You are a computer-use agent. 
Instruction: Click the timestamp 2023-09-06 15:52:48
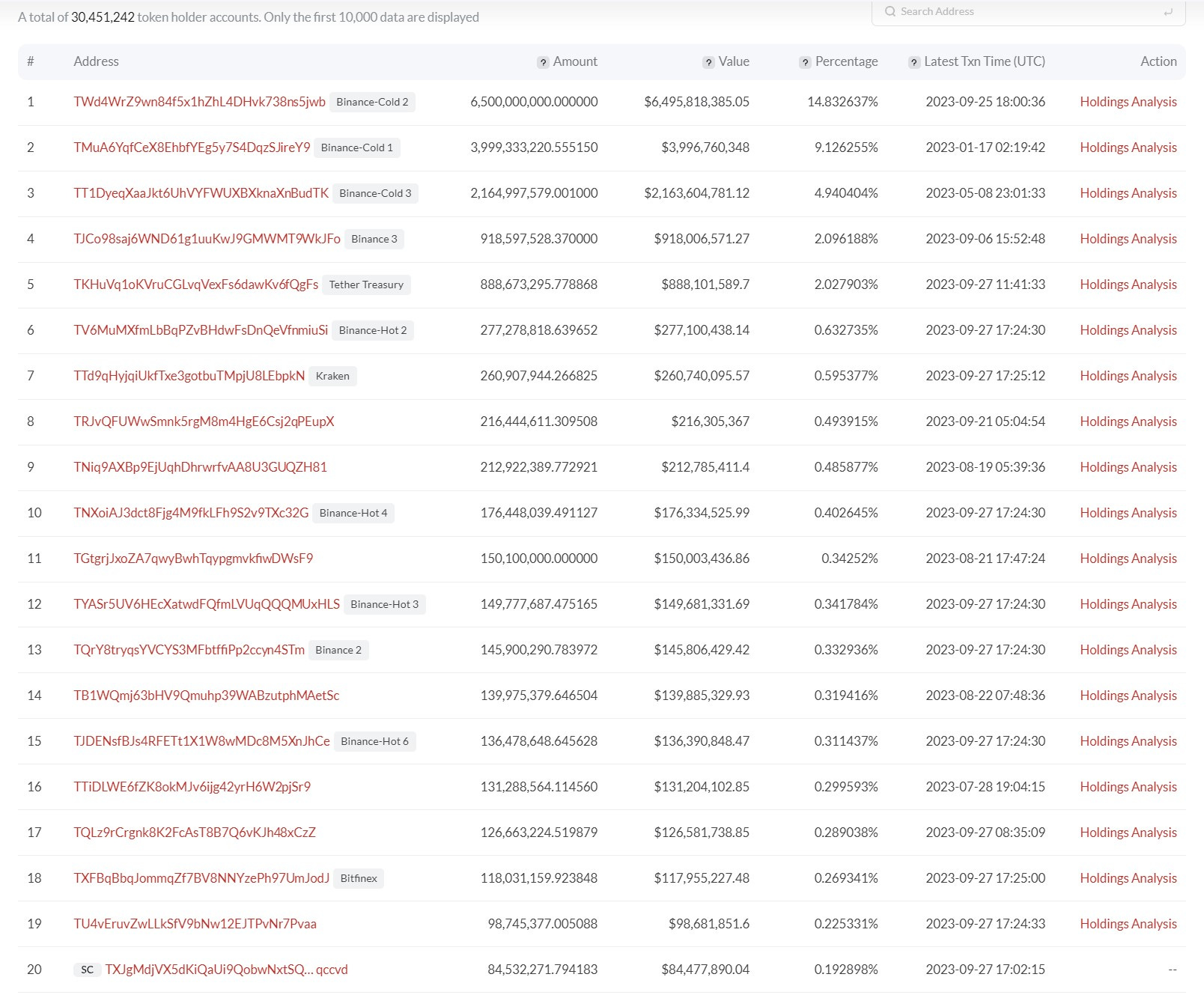(x=985, y=239)
